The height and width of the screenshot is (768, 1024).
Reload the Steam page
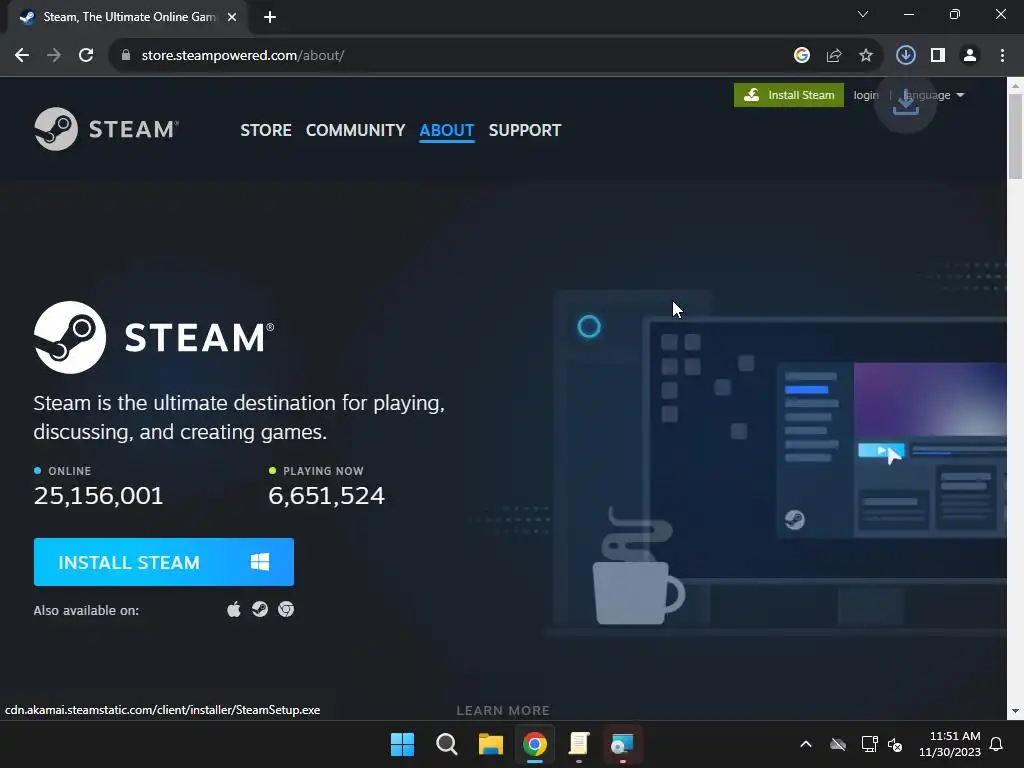[86, 56]
